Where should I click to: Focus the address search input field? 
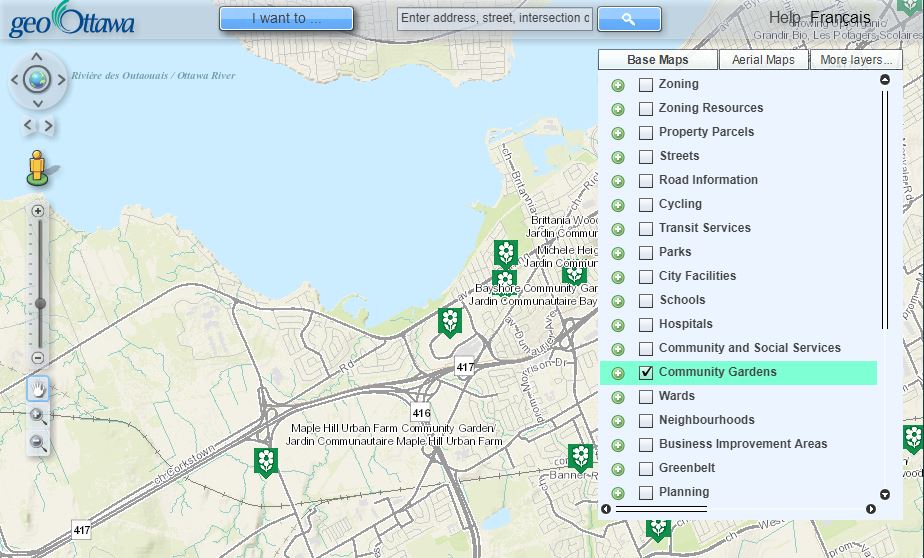pos(494,18)
